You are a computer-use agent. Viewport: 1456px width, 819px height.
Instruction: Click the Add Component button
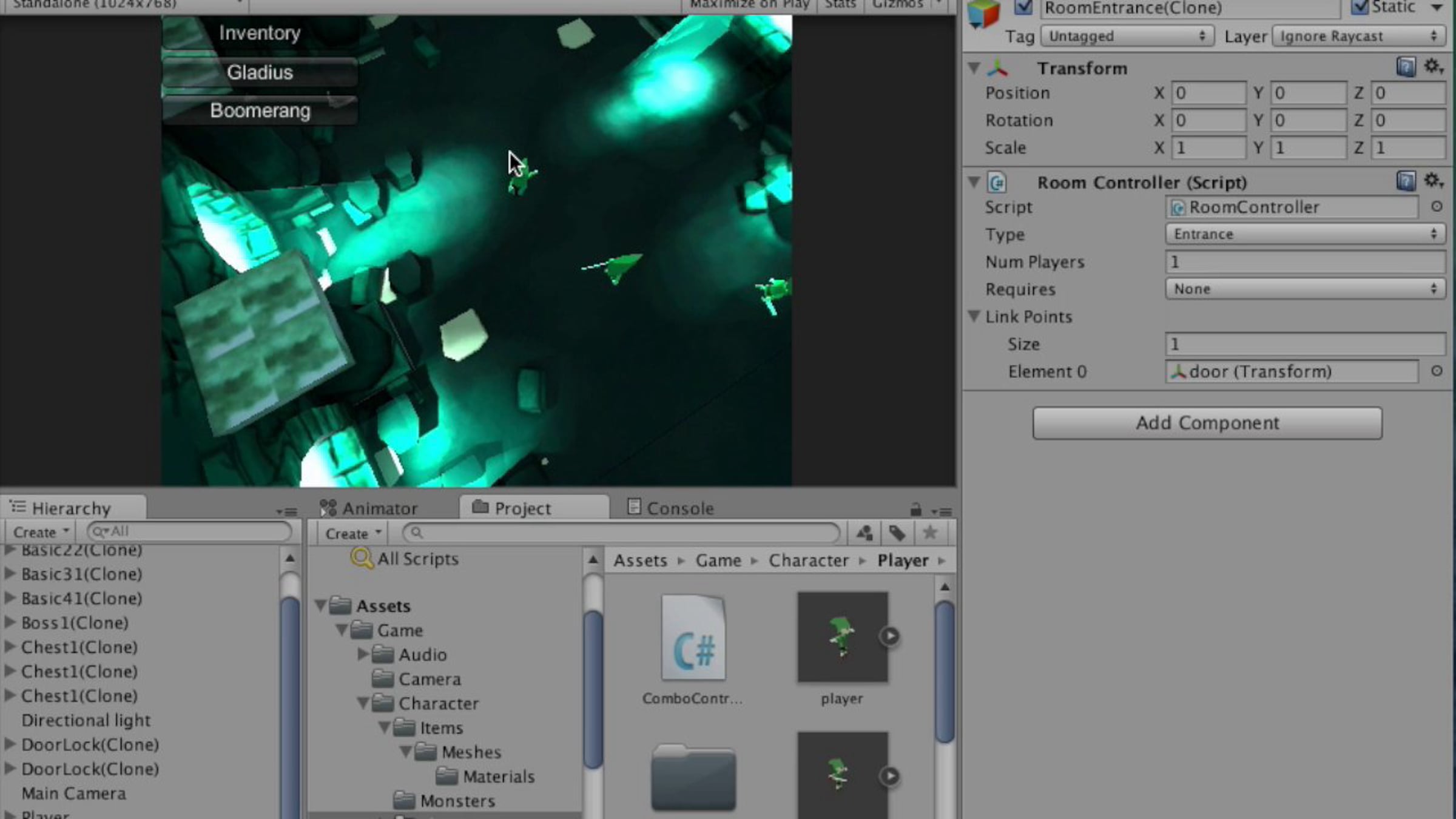[1207, 423]
